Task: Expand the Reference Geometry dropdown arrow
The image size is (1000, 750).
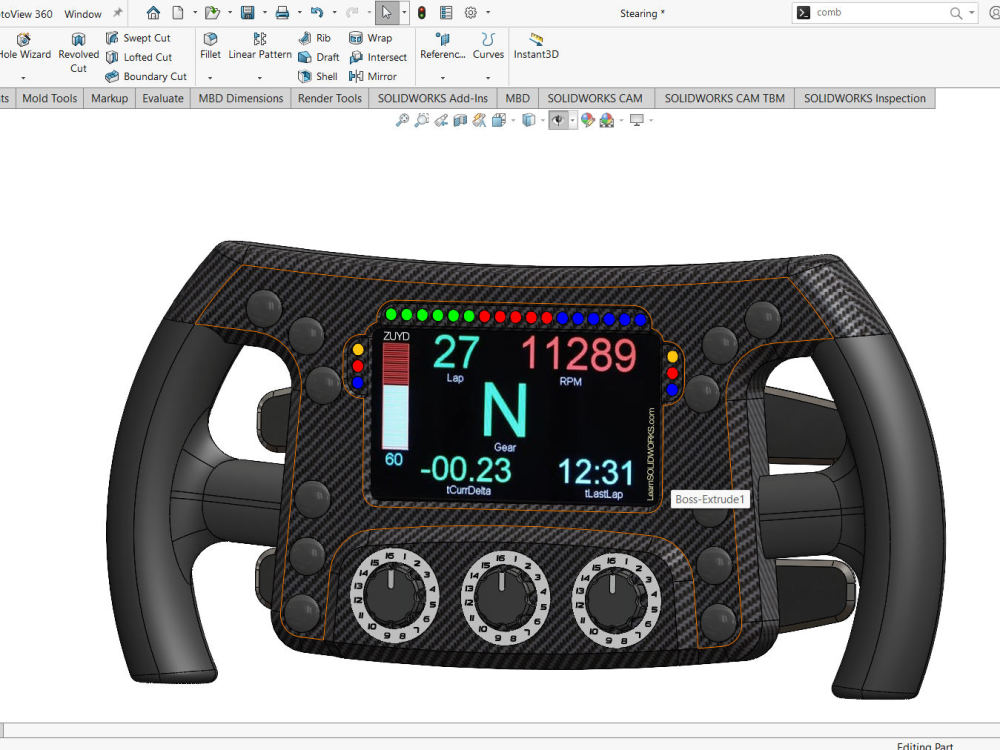Action: (443, 78)
